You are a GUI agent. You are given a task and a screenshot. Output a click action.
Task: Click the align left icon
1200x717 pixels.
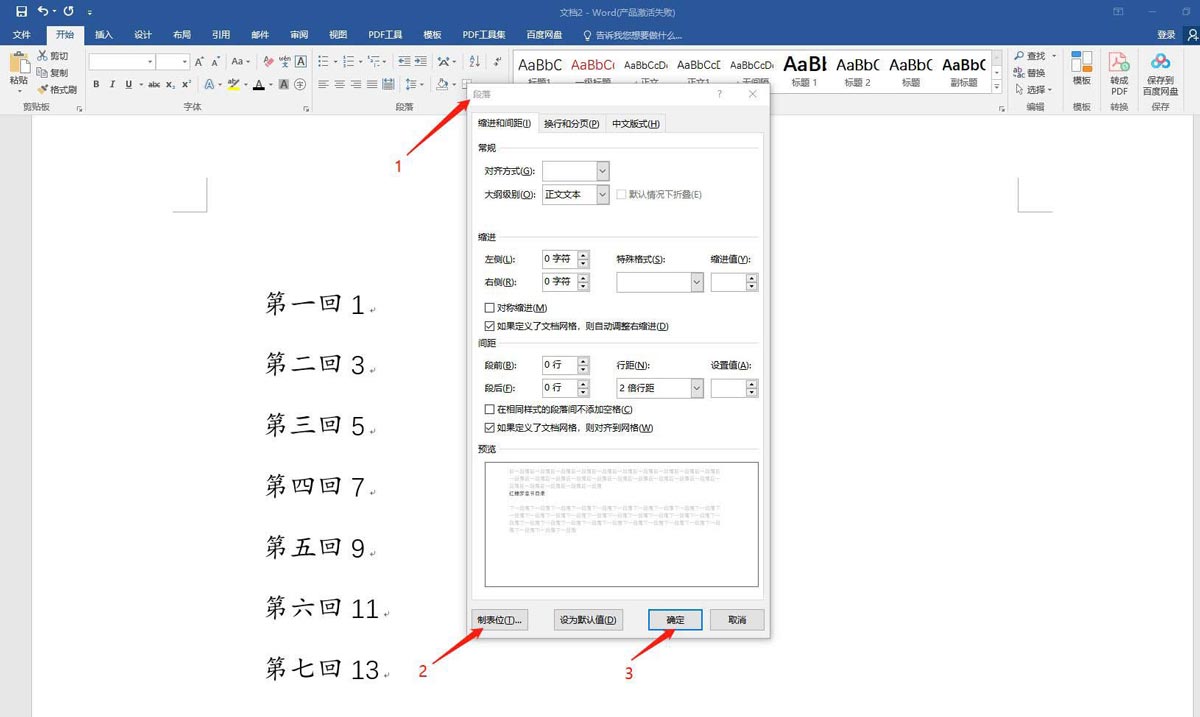click(x=324, y=85)
